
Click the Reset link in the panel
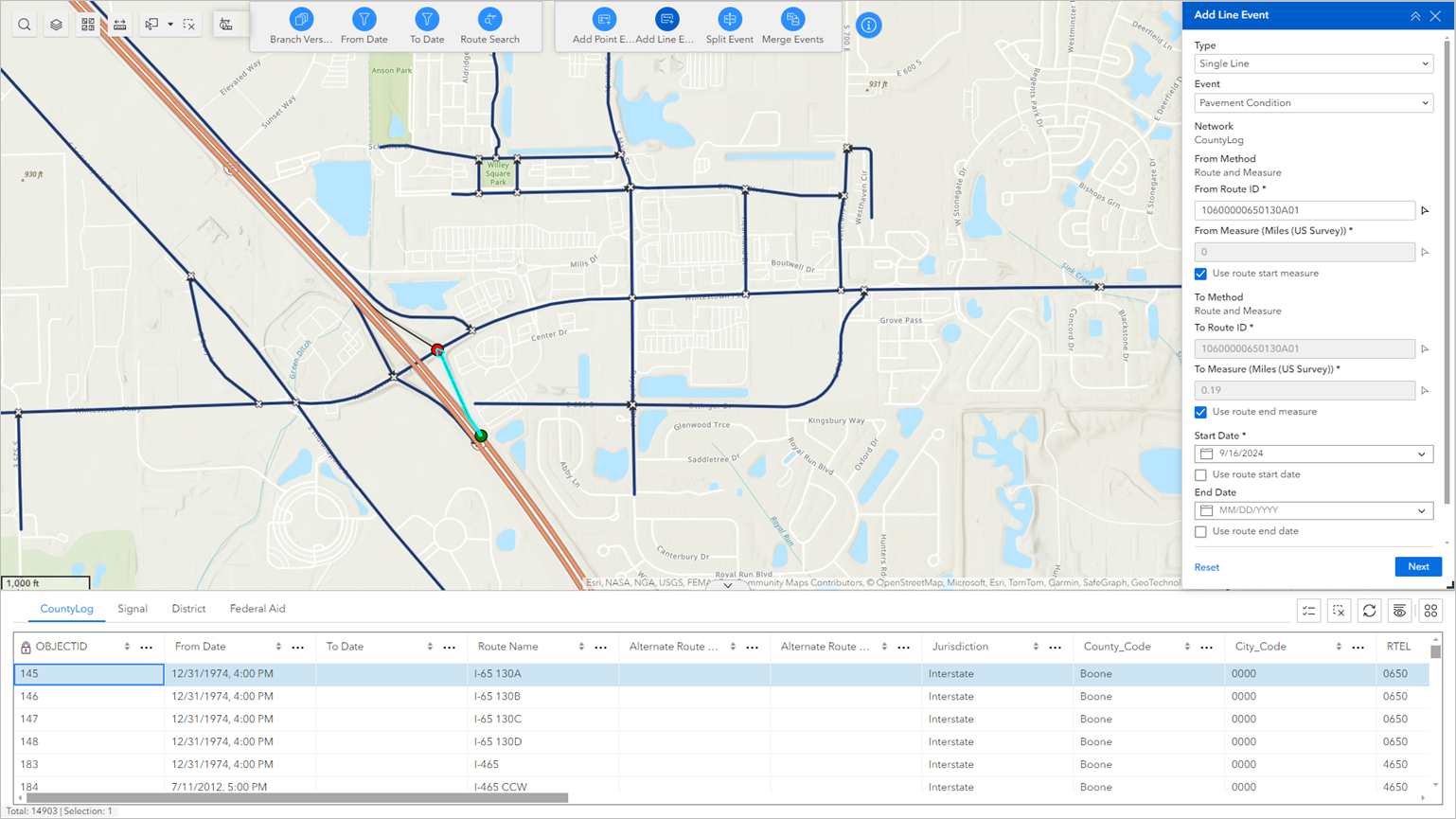[x=1206, y=566]
